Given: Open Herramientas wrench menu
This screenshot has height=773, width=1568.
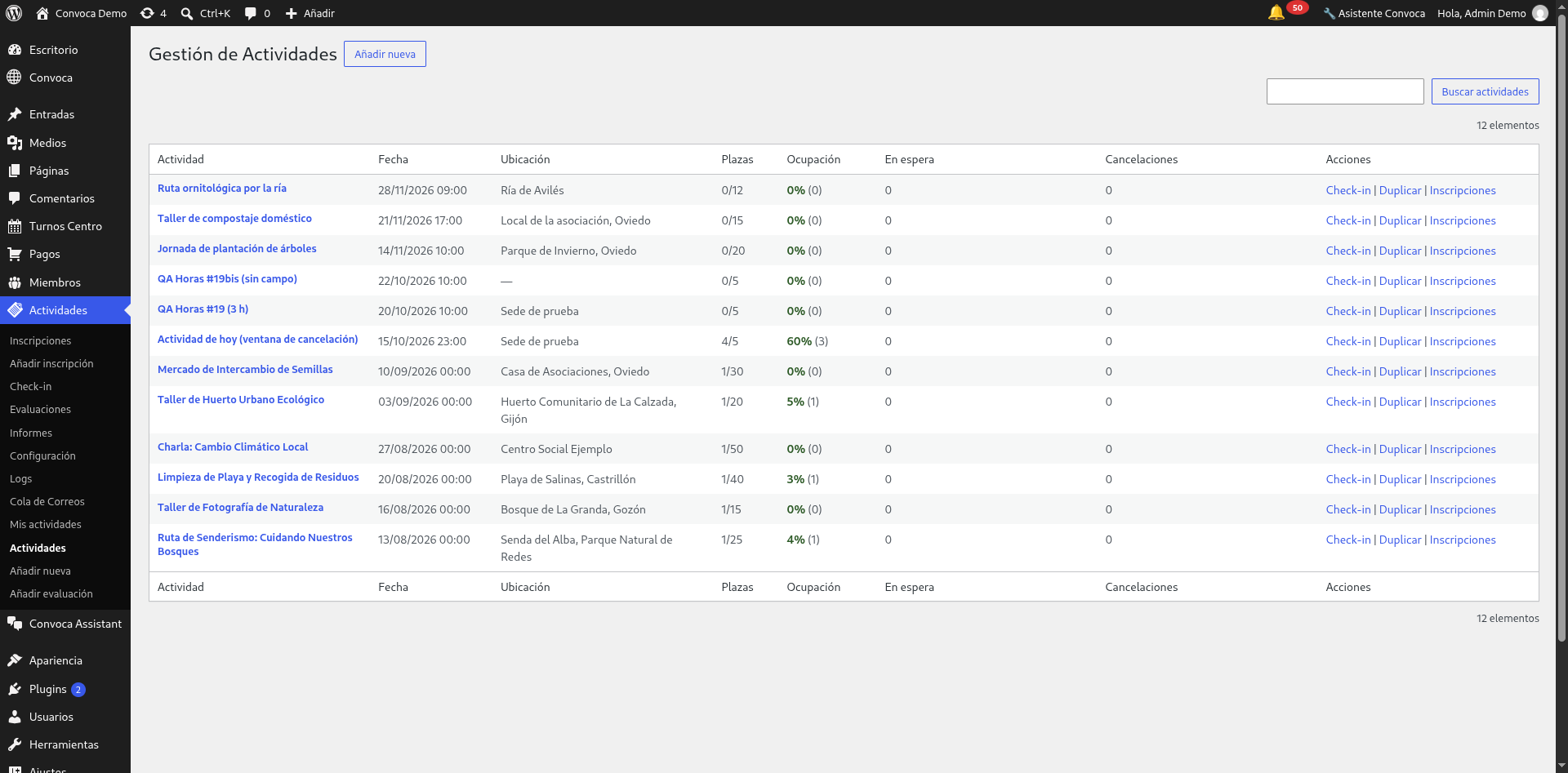Looking at the screenshot, I should tap(65, 744).
